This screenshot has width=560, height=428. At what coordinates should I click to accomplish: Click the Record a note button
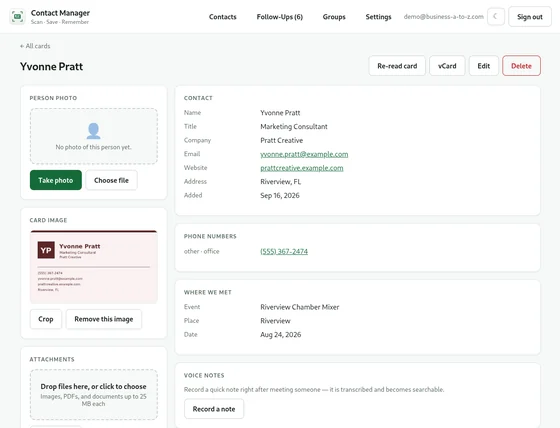click(214, 409)
